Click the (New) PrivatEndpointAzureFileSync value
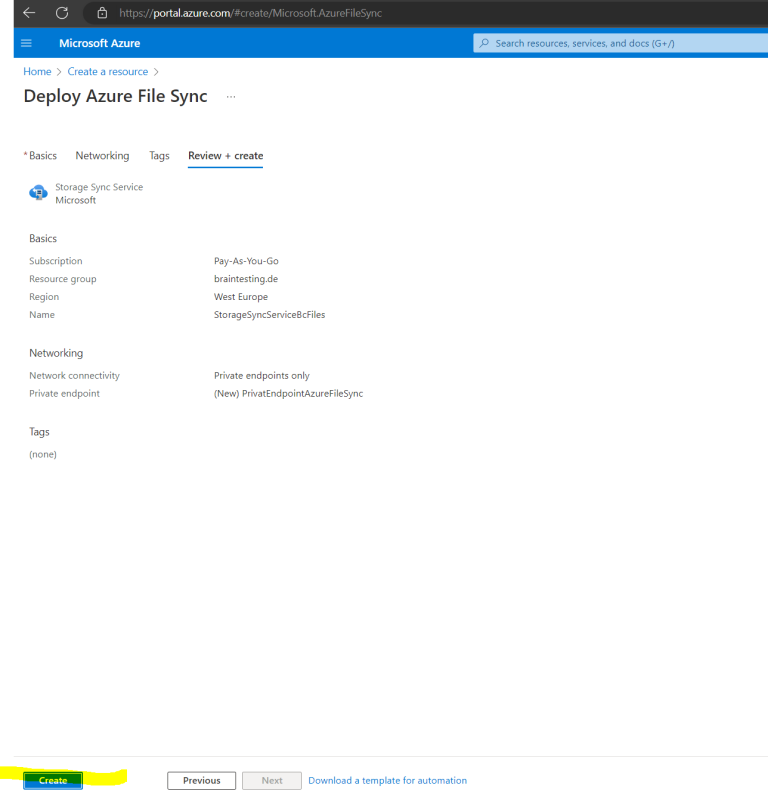 pyautogui.click(x=289, y=393)
